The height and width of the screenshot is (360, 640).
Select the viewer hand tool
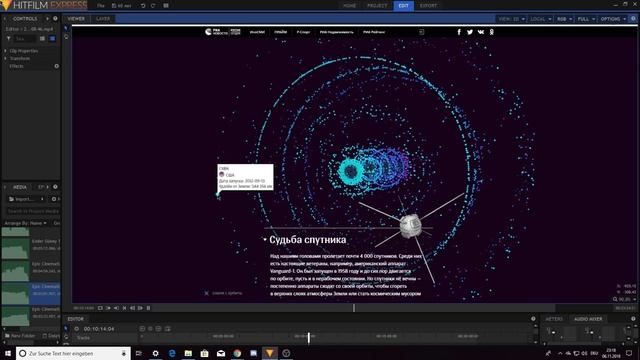(66, 37)
